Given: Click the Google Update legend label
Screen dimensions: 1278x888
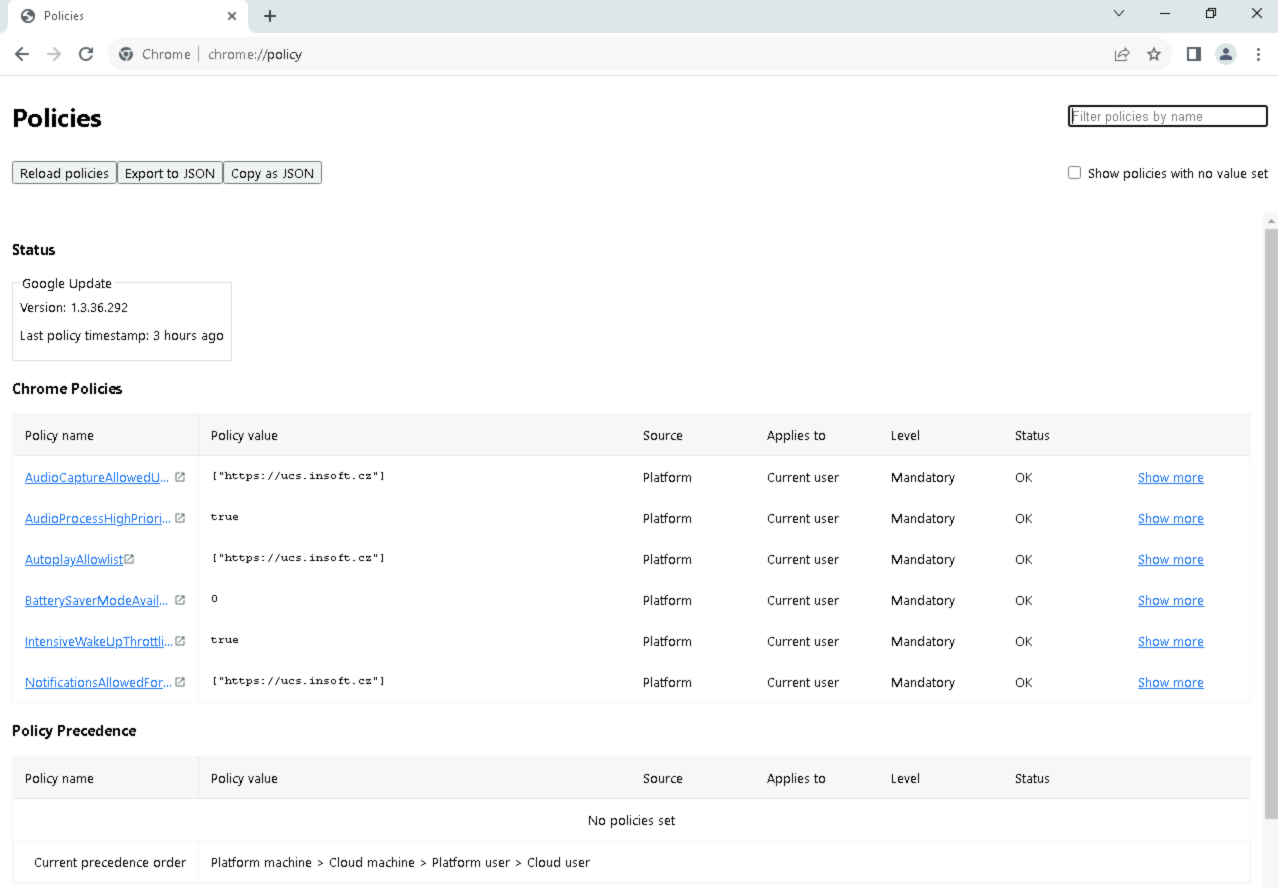Looking at the screenshot, I should click(67, 284).
